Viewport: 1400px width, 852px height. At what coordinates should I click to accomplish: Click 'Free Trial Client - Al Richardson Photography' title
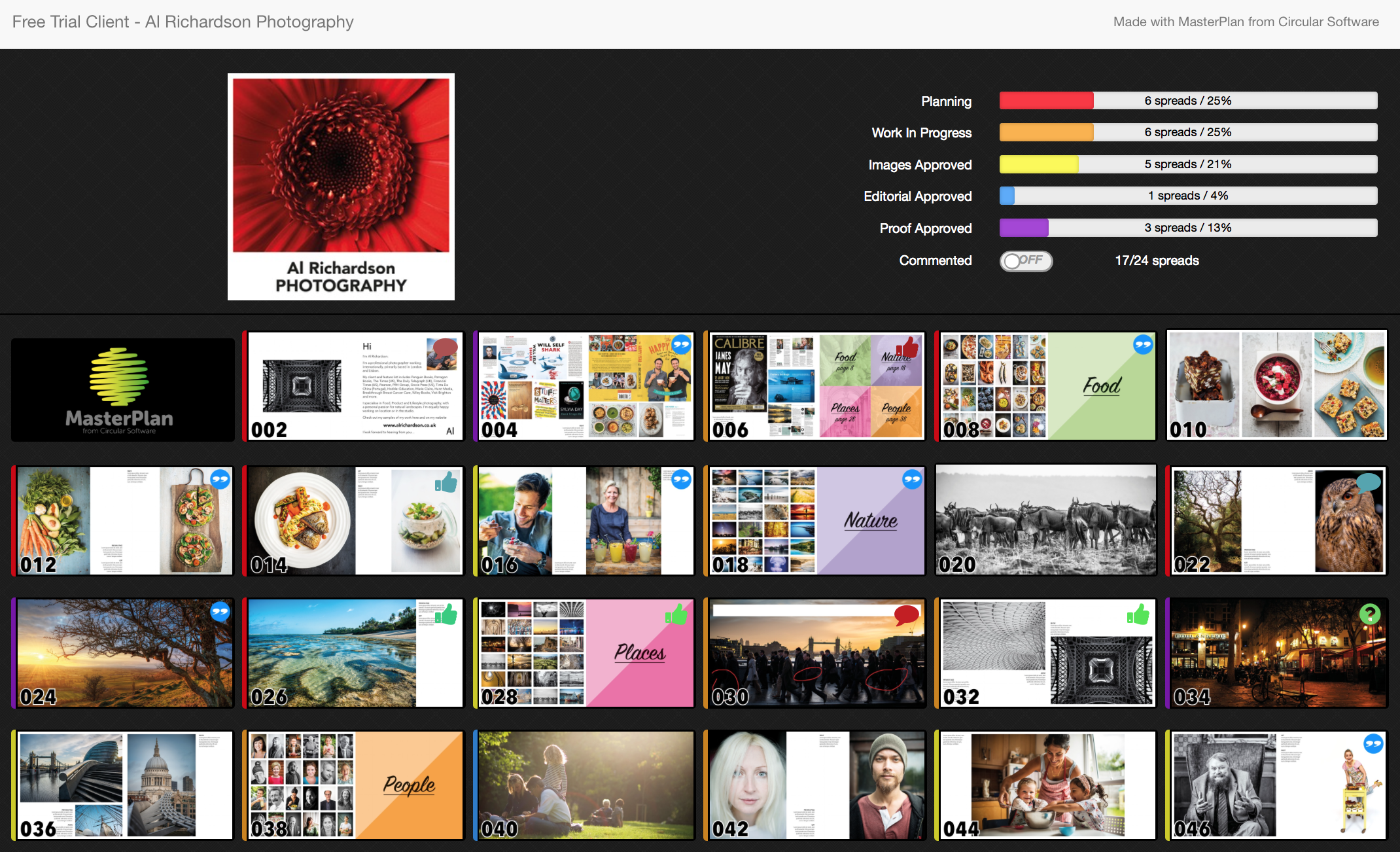tap(183, 22)
